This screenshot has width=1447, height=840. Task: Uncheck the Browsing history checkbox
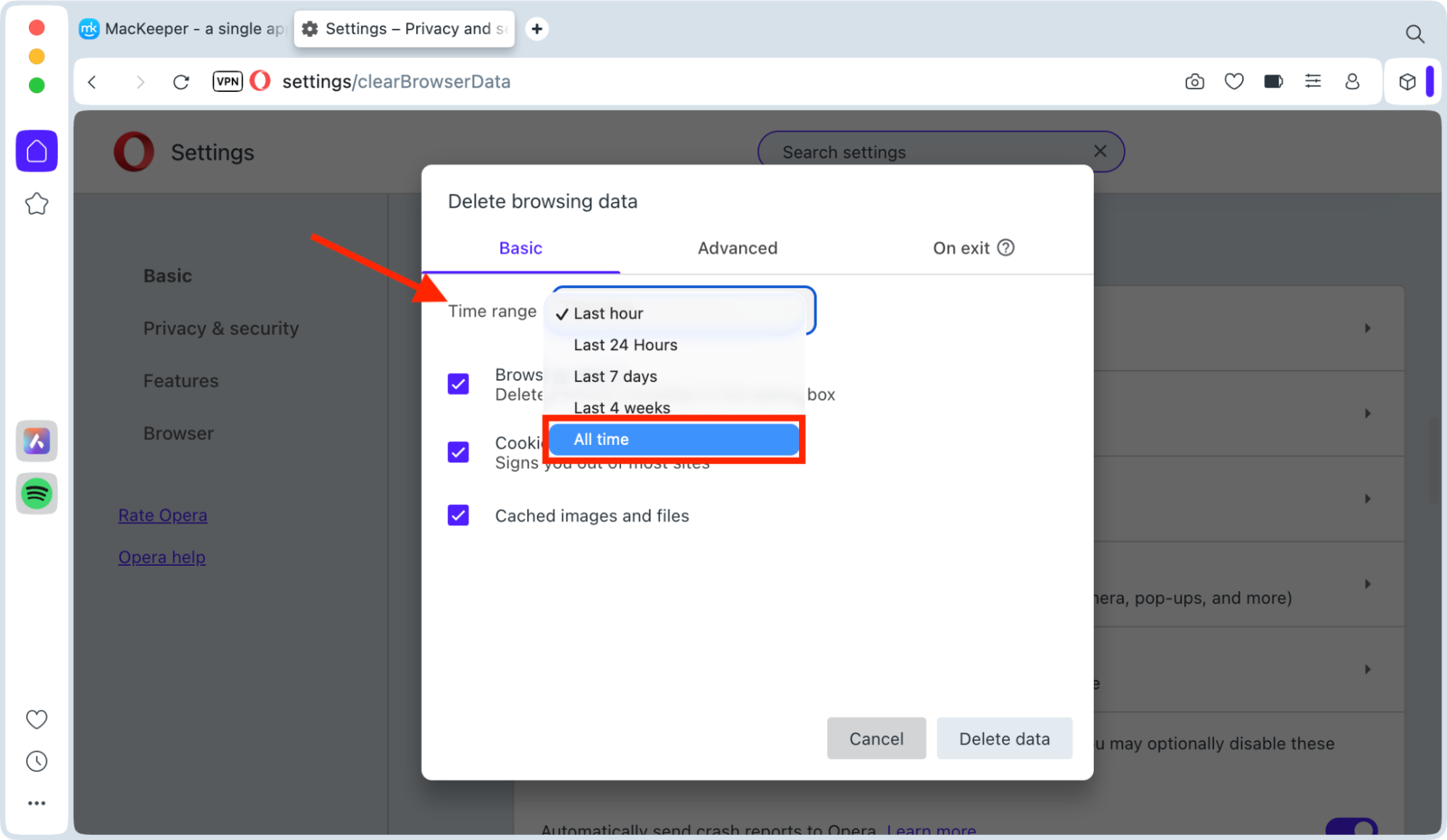pos(458,383)
